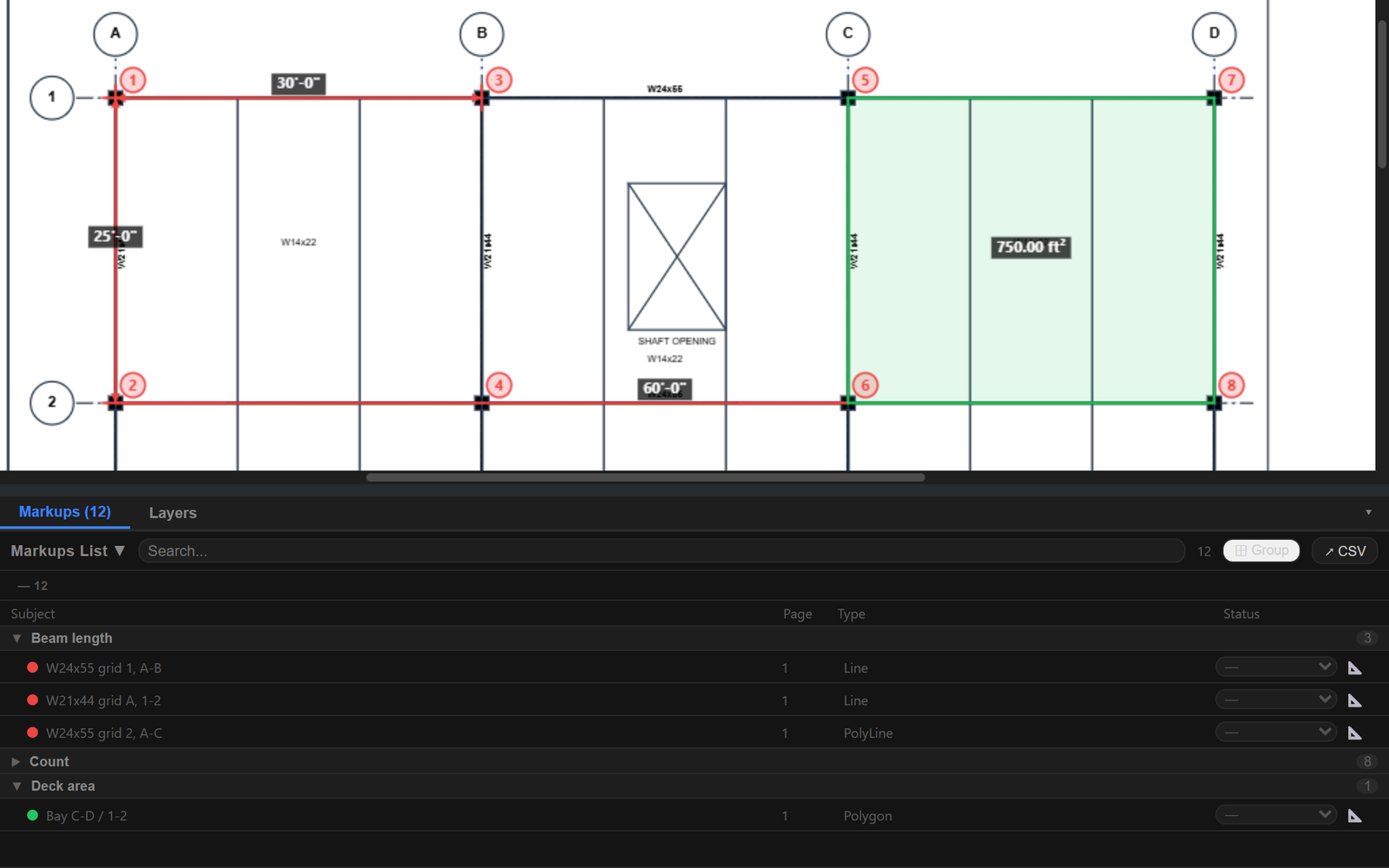Focus the markups Search field
Image resolution: width=1389 pixels, height=868 pixels.
pyautogui.click(x=662, y=551)
